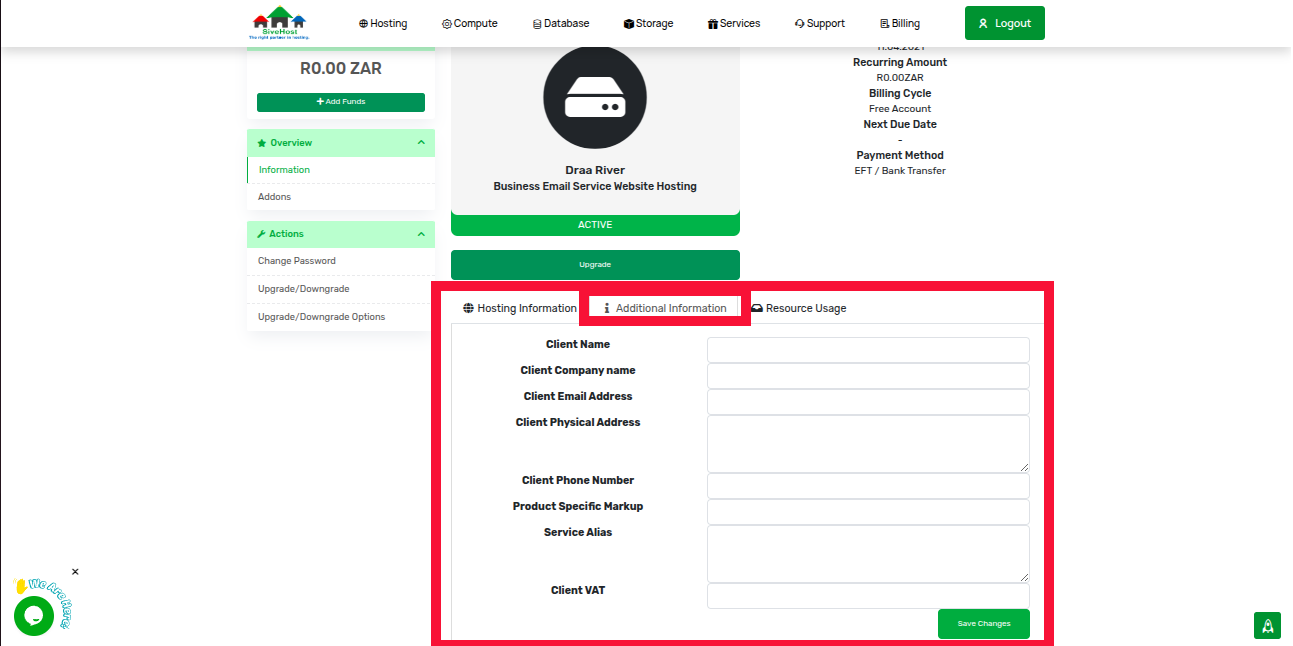
Task: Click the server product icon
Action: [x=595, y=98]
